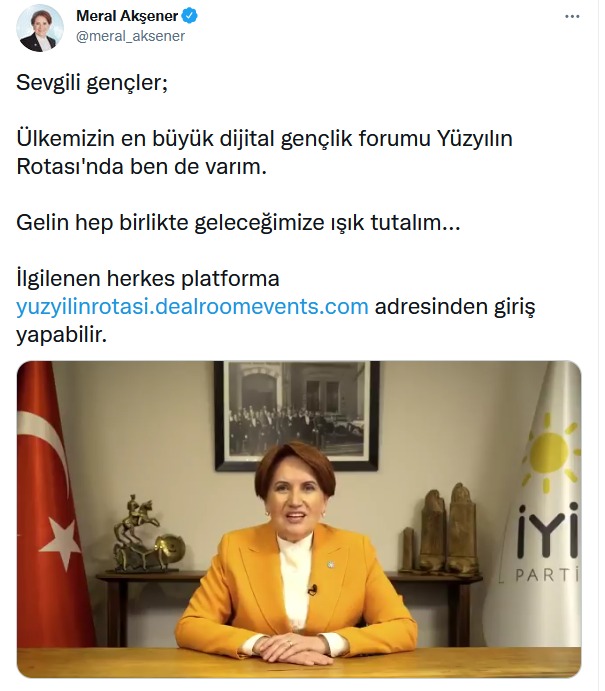Play the embedded video of the speaker
Viewport: 605px width, 691px height.
point(299,519)
